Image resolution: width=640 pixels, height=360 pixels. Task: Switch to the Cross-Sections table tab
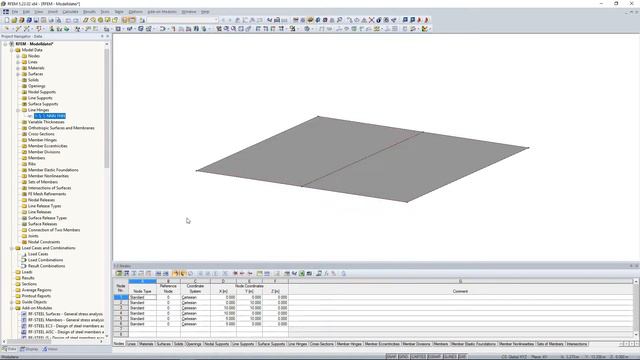[322, 344]
